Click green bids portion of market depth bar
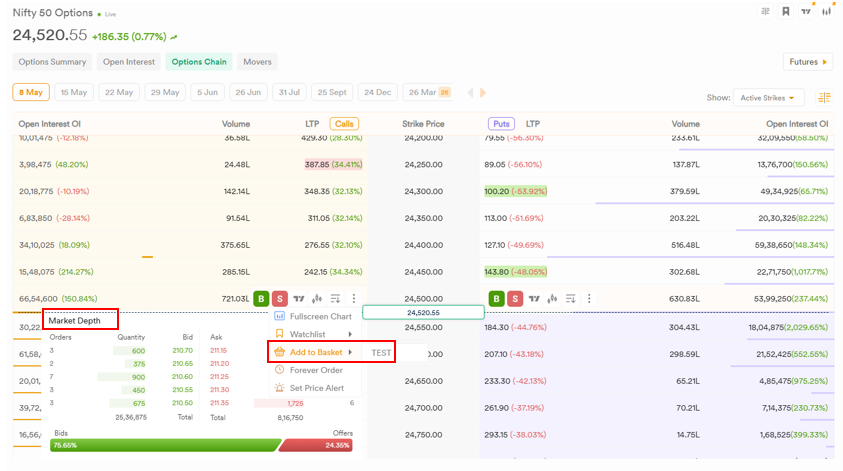Viewport: 843px width, 471px height. click(165, 445)
